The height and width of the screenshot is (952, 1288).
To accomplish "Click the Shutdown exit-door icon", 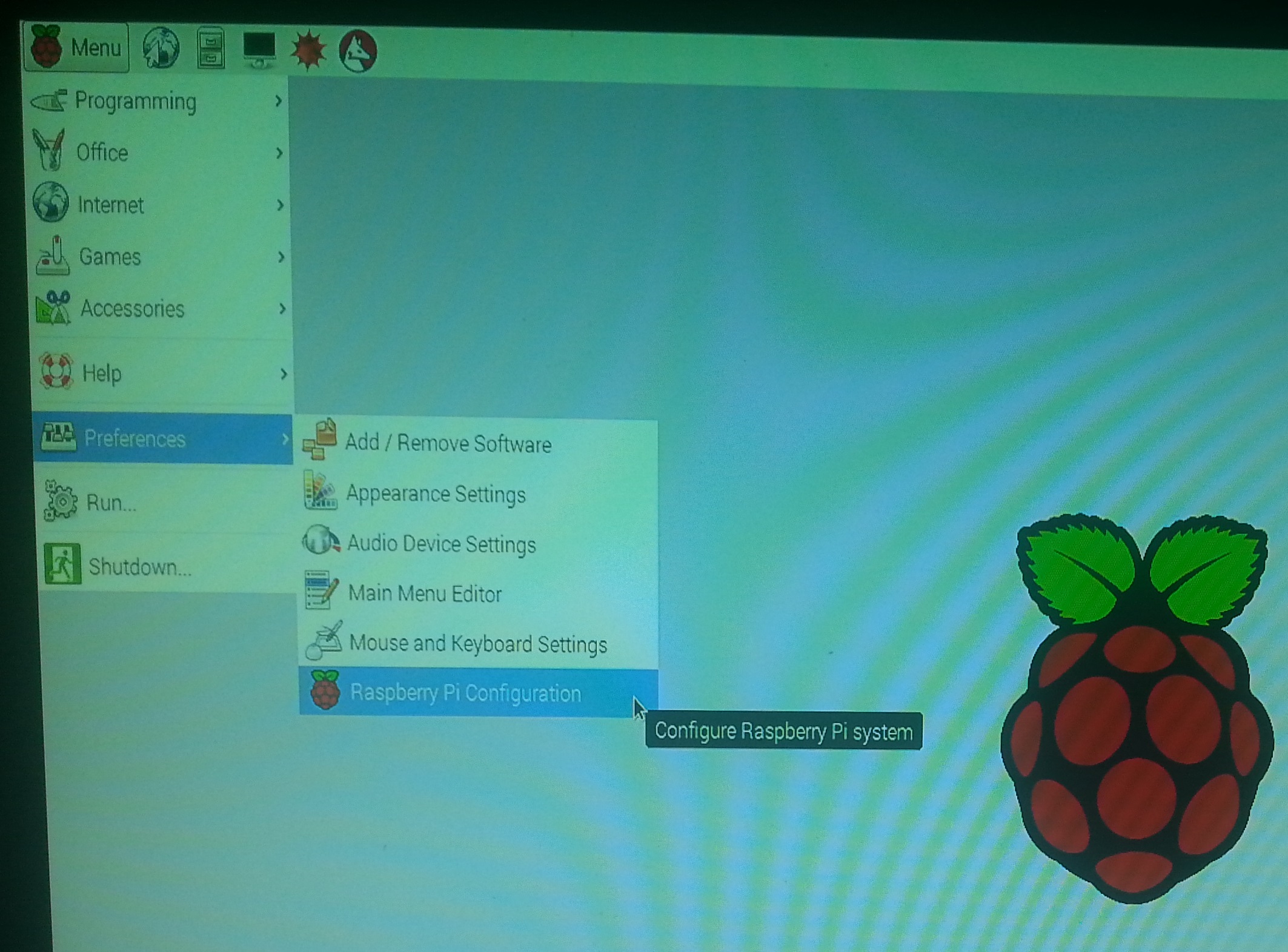I will (62, 564).
